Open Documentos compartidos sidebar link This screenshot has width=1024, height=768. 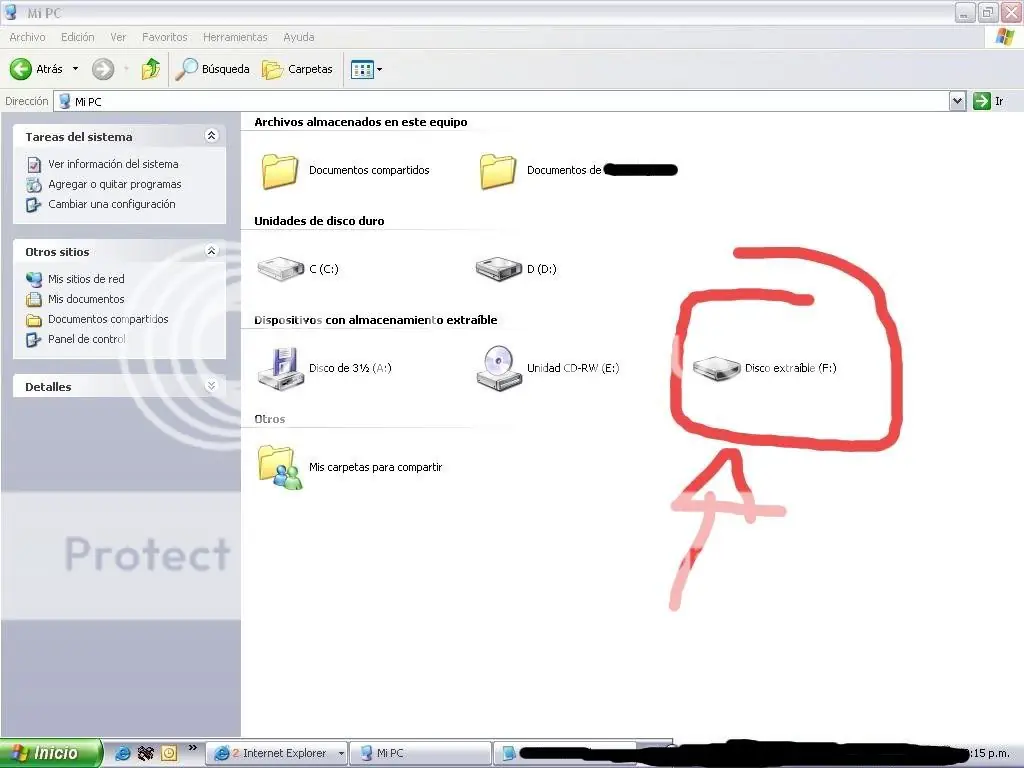click(108, 319)
